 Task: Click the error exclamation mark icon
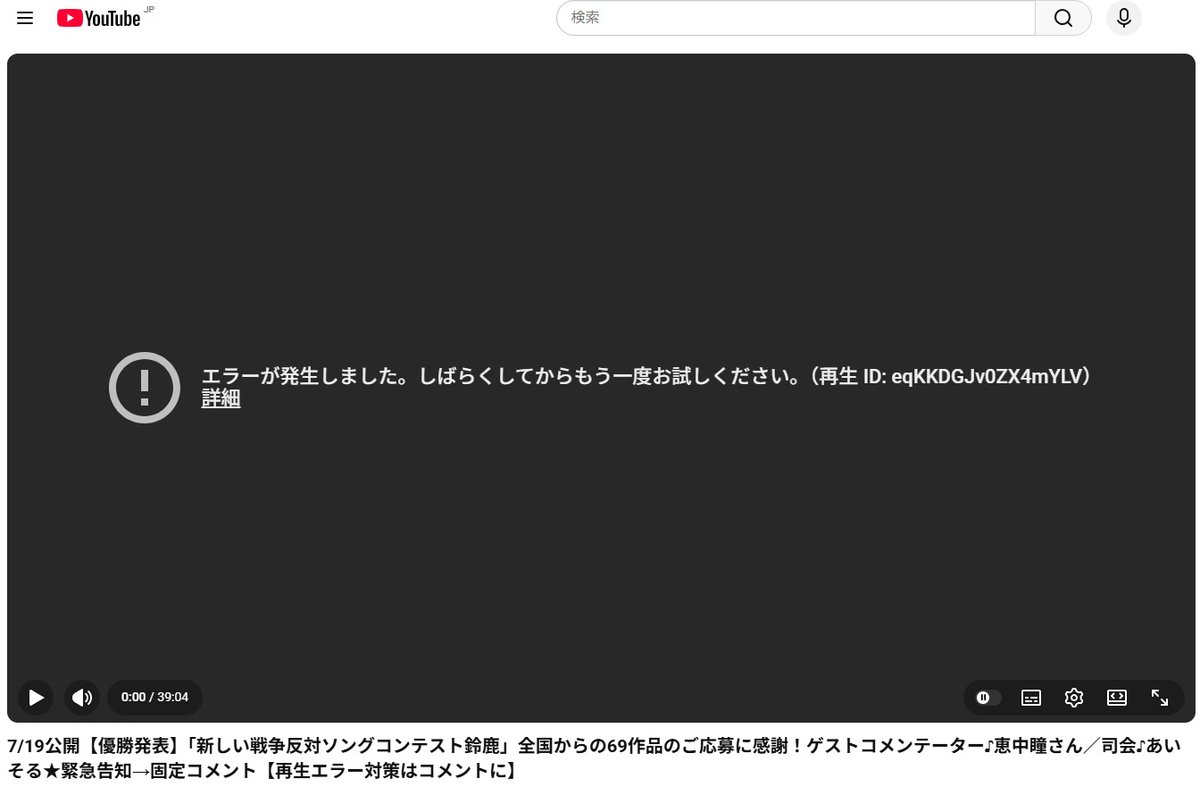[145, 387]
